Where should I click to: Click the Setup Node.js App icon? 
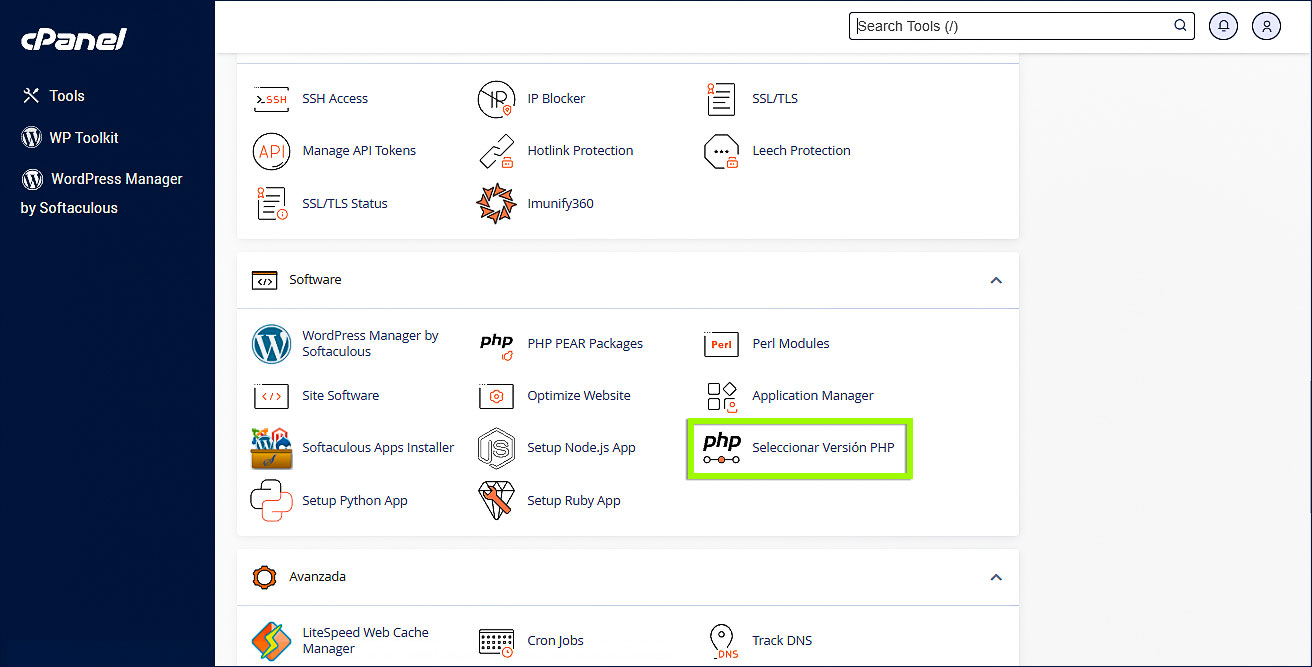pos(496,448)
